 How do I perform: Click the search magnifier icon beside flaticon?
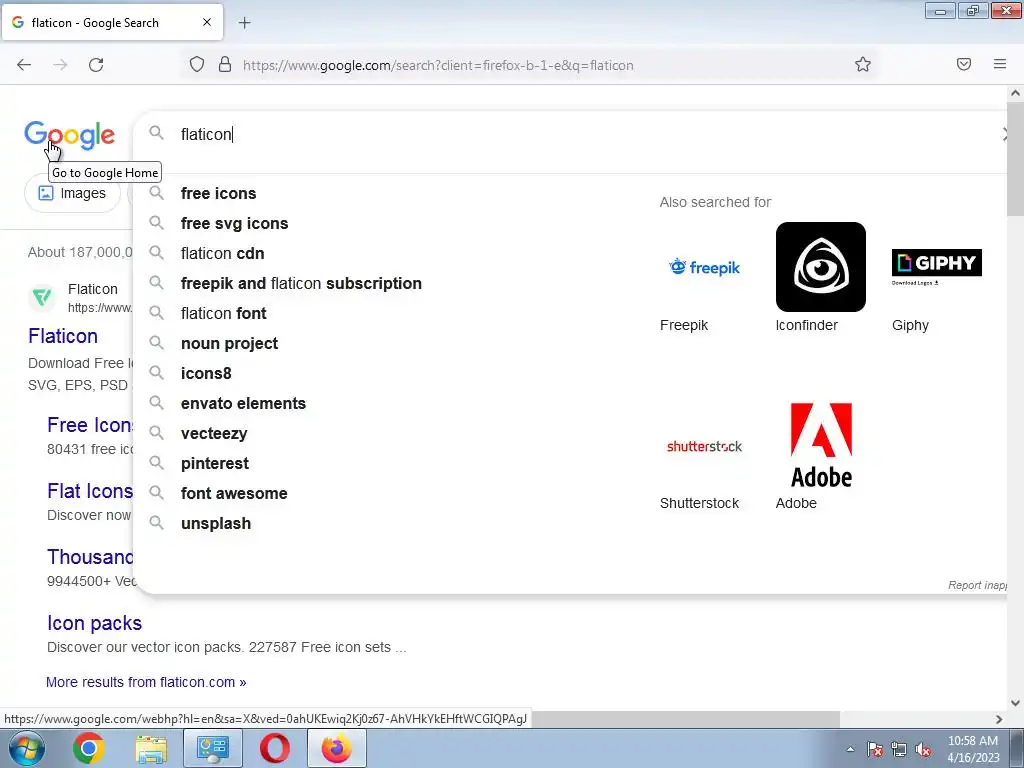tap(156, 133)
